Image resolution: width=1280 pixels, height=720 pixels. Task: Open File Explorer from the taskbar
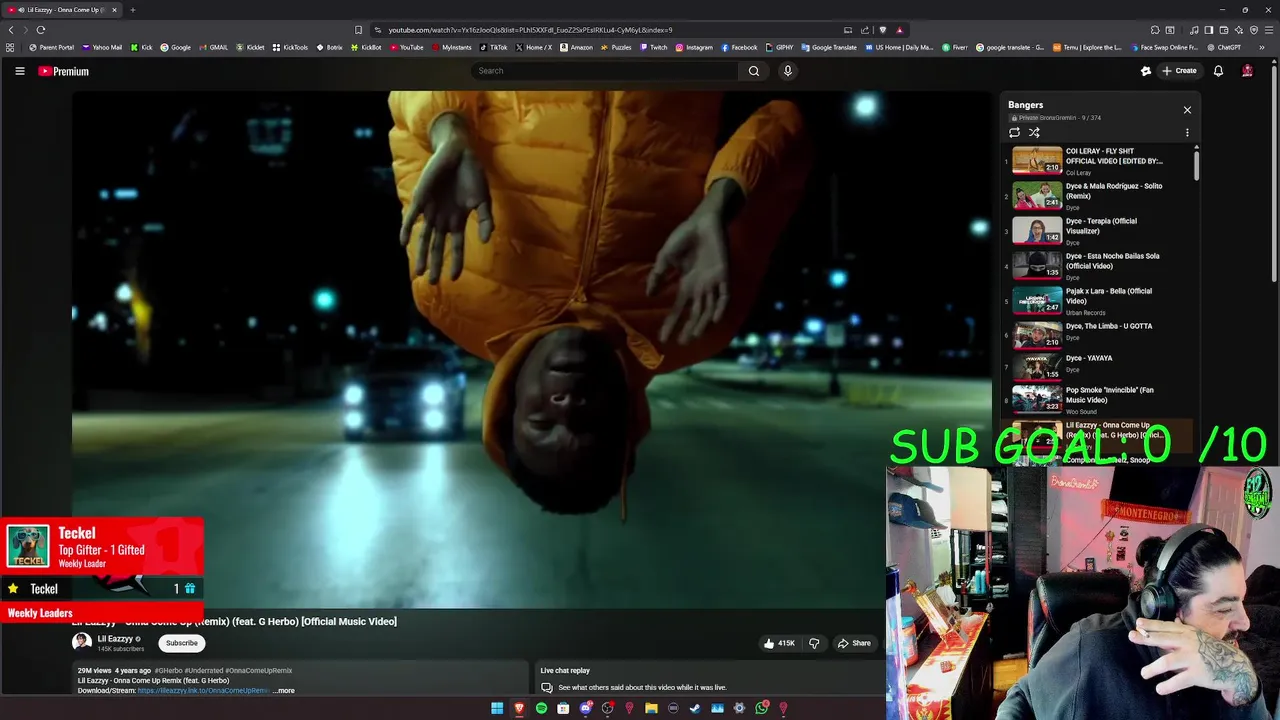tap(651, 709)
